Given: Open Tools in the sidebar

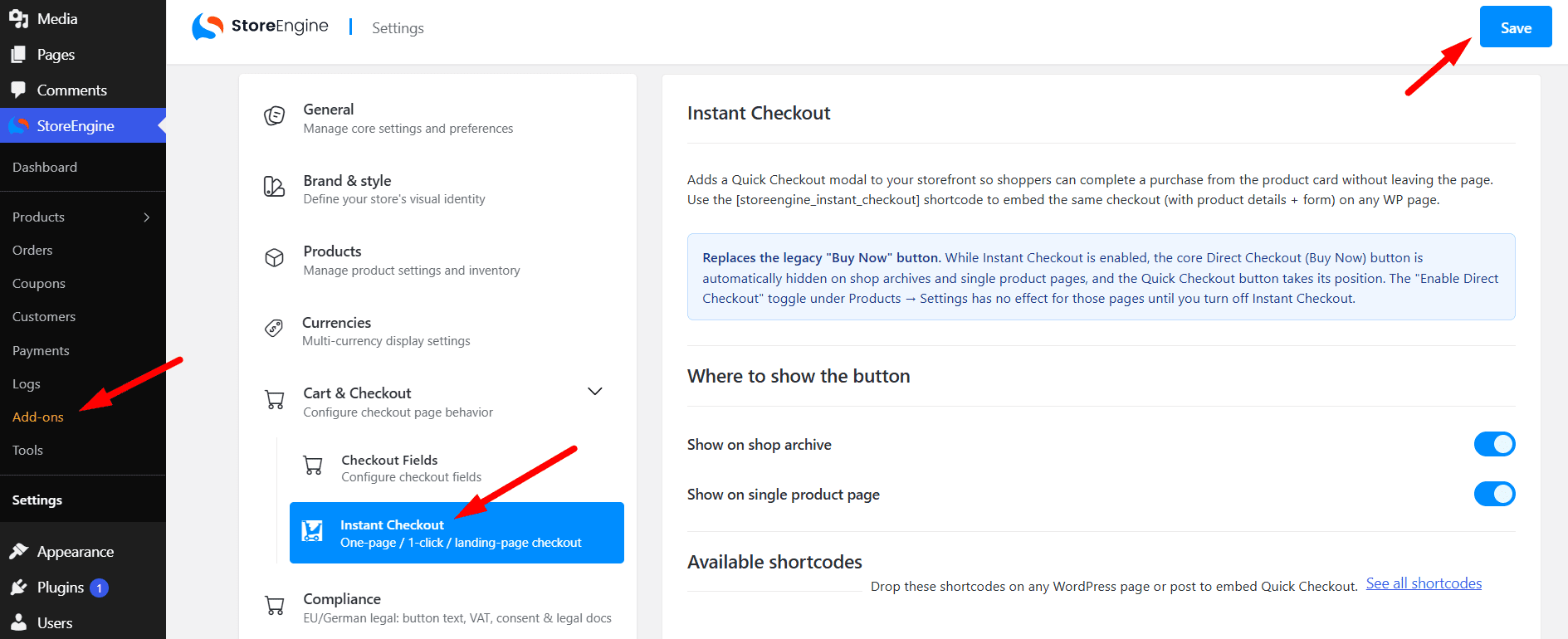Looking at the screenshot, I should point(27,450).
